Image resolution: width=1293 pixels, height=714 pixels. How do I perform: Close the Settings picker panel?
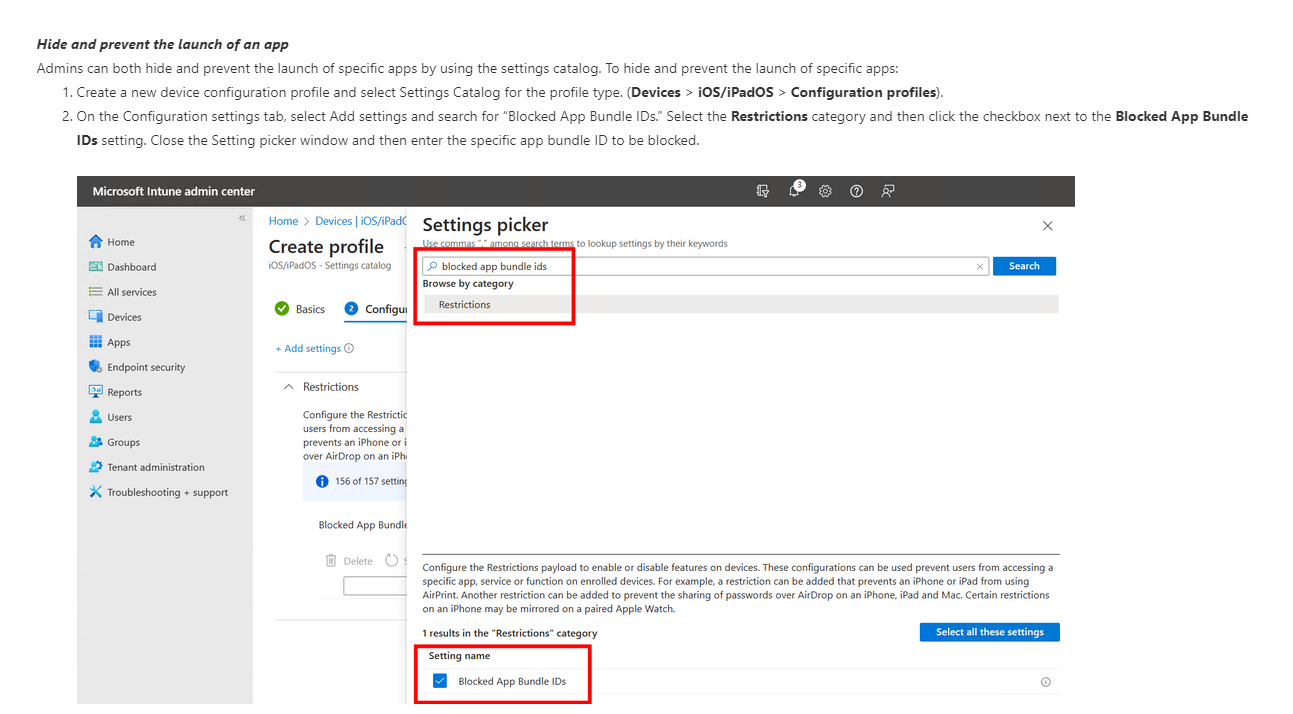[1047, 226]
